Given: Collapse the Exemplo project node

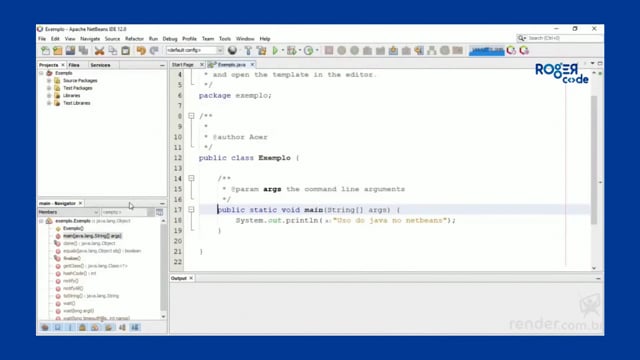Looking at the screenshot, I should (41, 73).
